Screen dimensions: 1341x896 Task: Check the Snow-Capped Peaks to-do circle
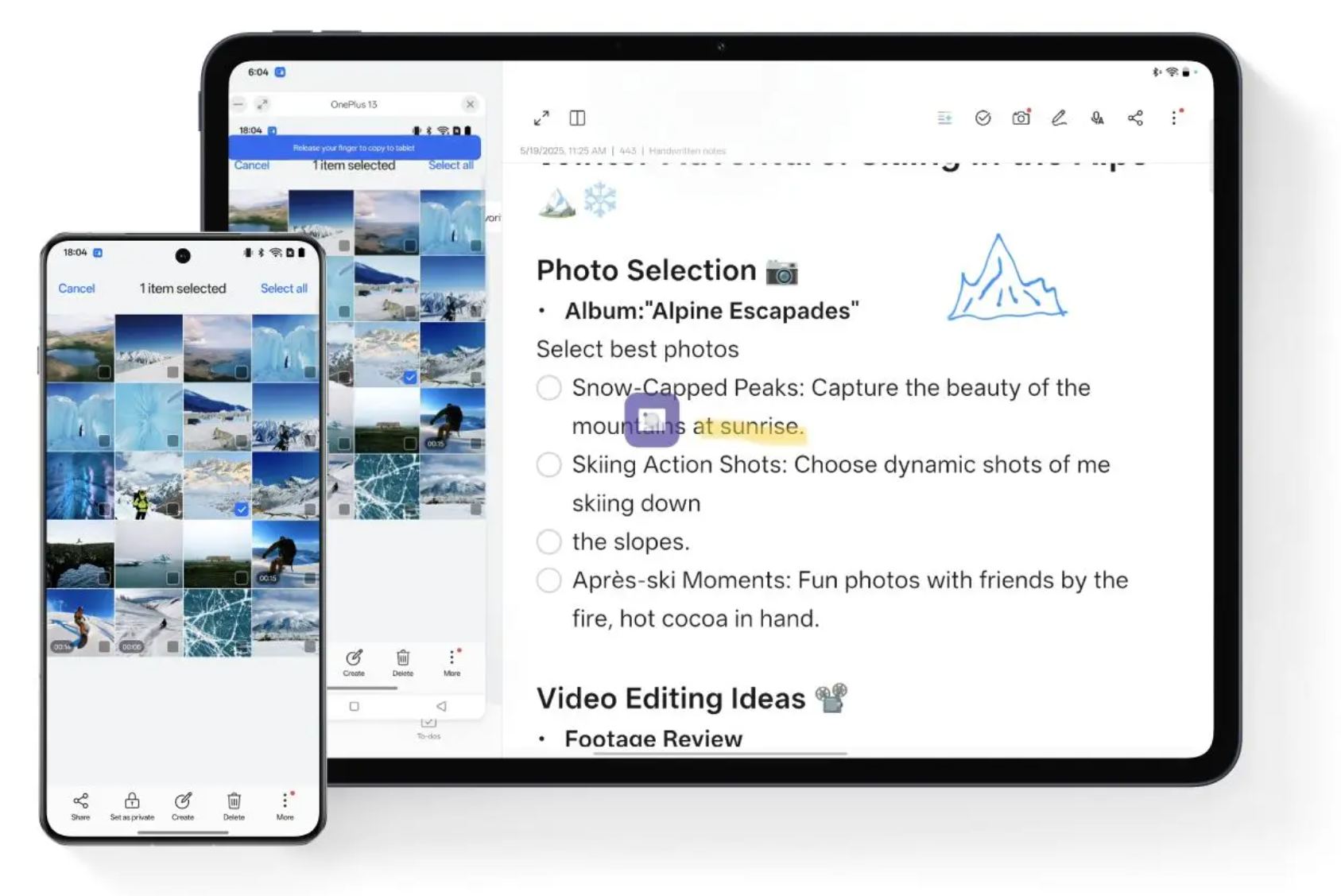point(548,388)
